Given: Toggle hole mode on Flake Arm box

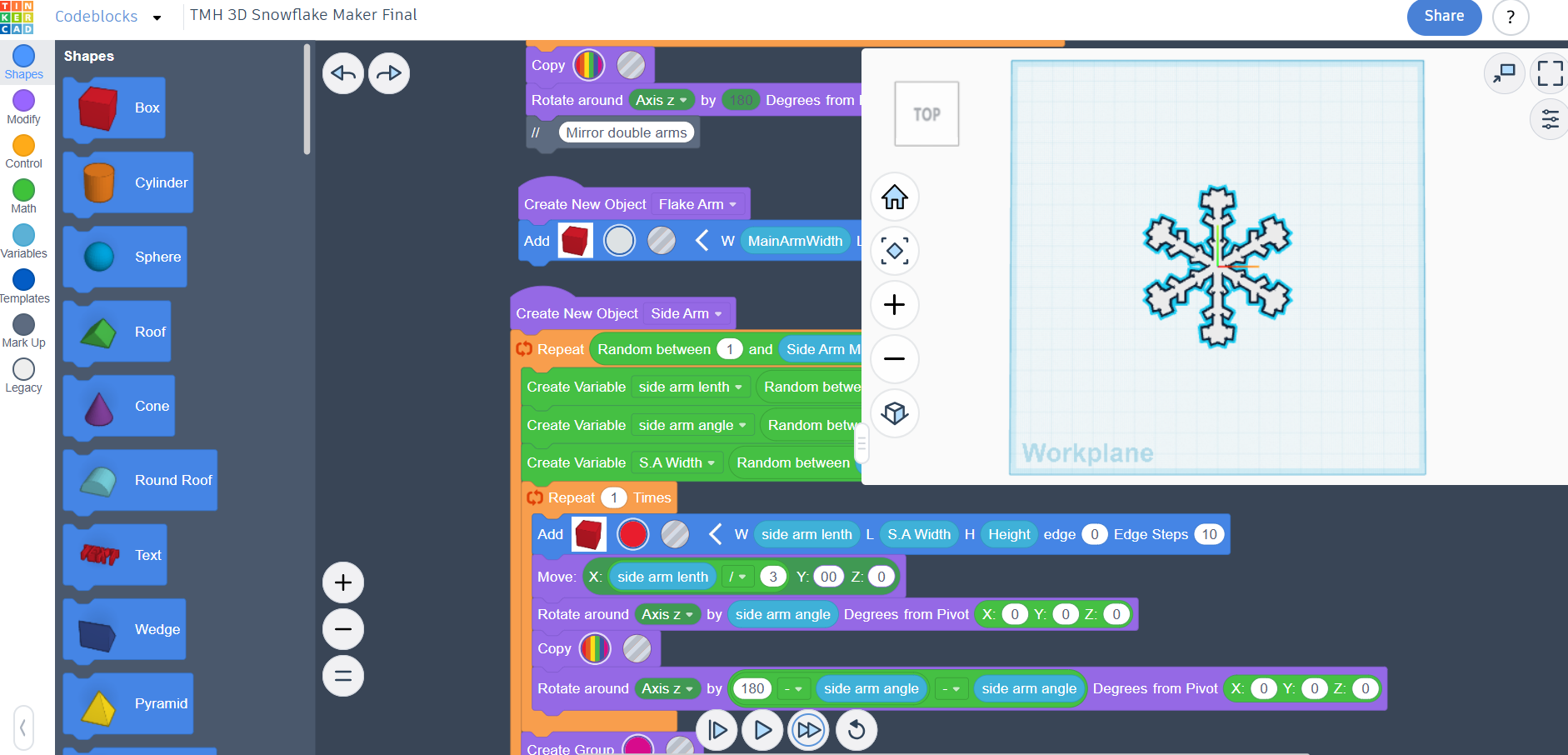Looking at the screenshot, I should click(x=662, y=241).
